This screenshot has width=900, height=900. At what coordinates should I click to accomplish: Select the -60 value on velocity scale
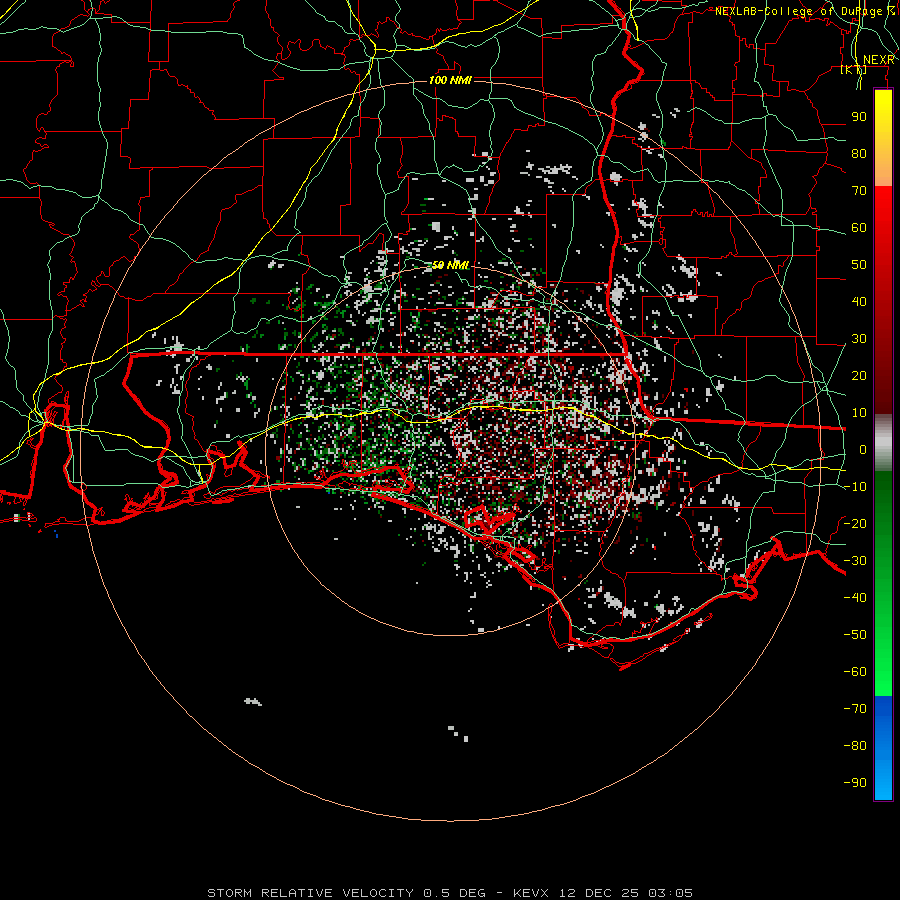tap(855, 672)
